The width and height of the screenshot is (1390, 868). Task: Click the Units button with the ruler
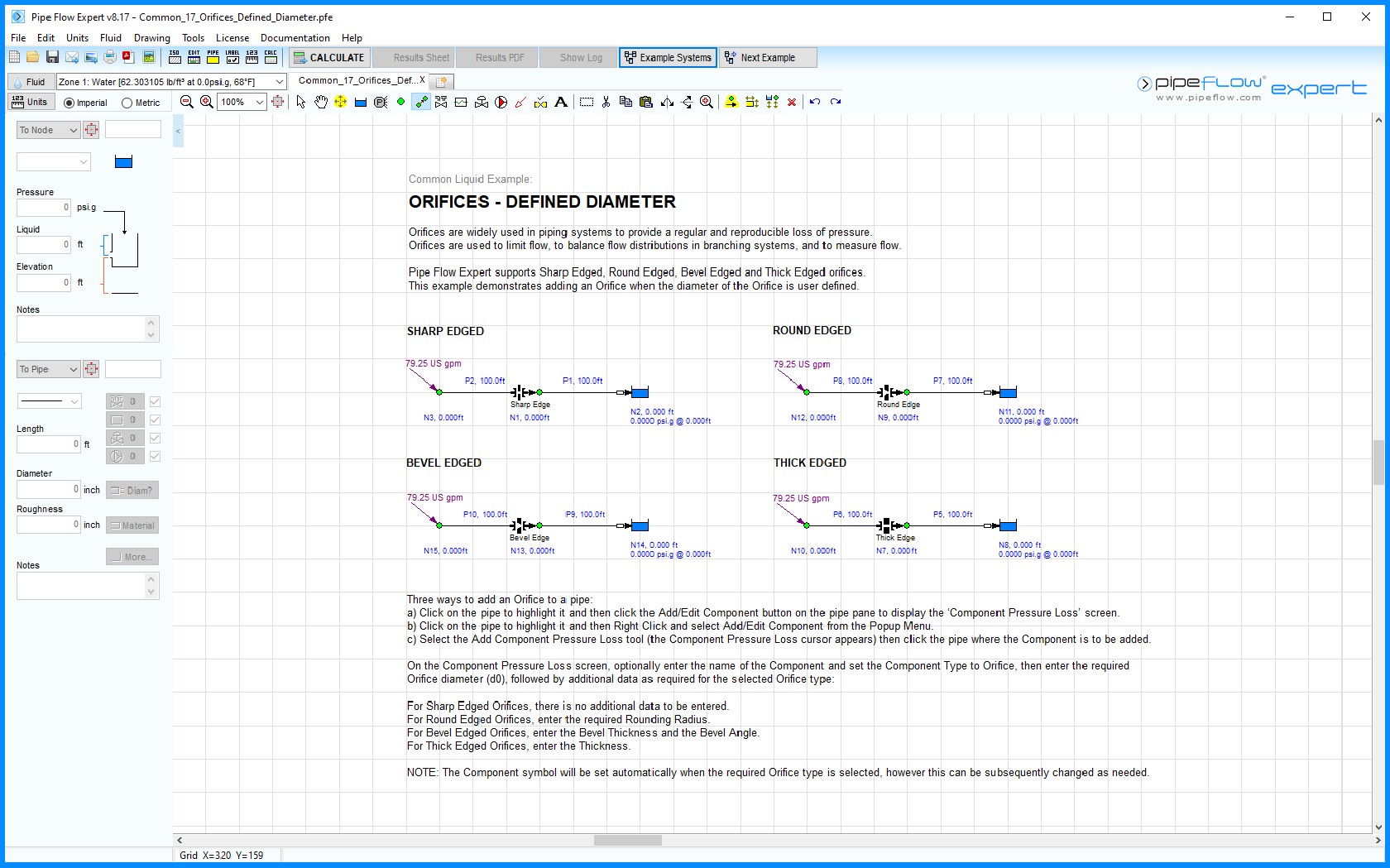[30, 102]
